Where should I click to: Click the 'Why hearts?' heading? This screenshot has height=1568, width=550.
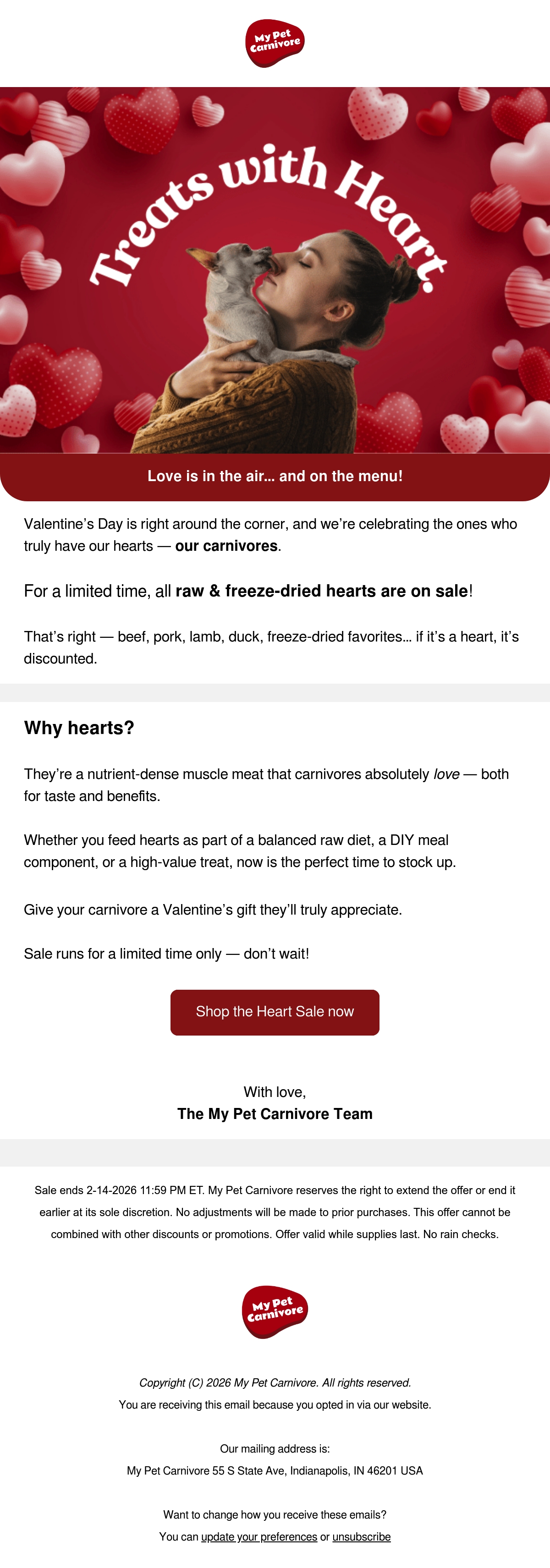(x=79, y=727)
